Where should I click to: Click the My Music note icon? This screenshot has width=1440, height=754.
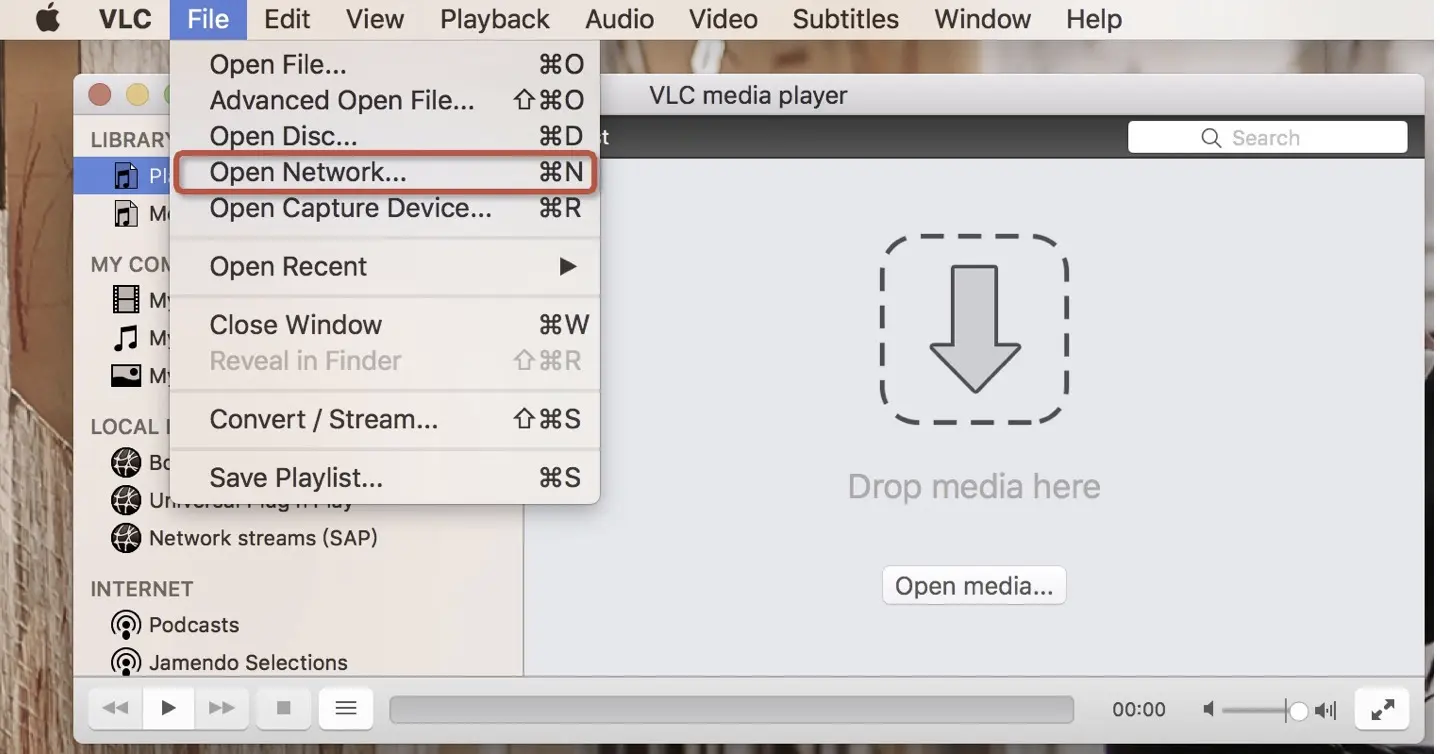(x=125, y=337)
